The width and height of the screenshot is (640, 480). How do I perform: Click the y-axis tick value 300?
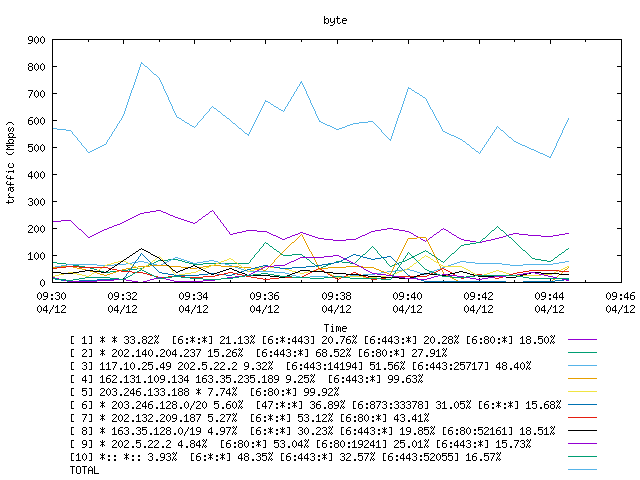(36, 202)
